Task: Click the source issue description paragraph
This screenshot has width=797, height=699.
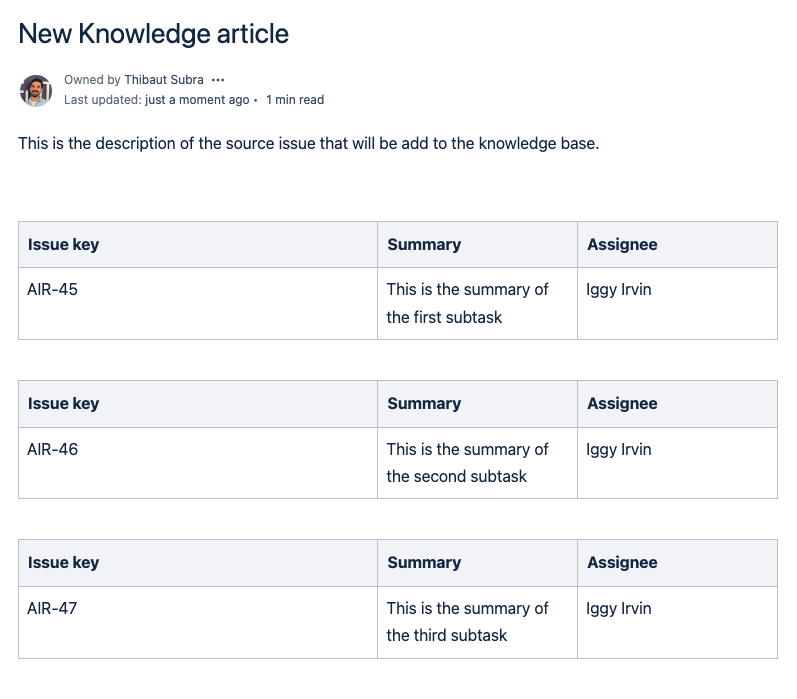Action: (x=308, y=143)
